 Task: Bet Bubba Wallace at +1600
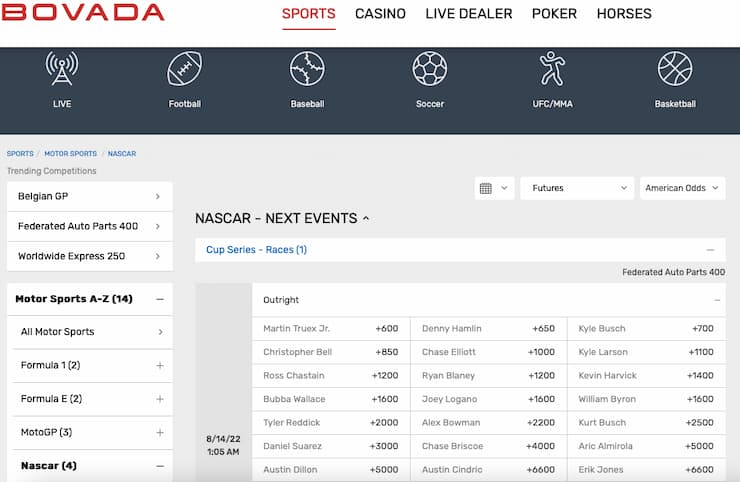pos(331,399)
